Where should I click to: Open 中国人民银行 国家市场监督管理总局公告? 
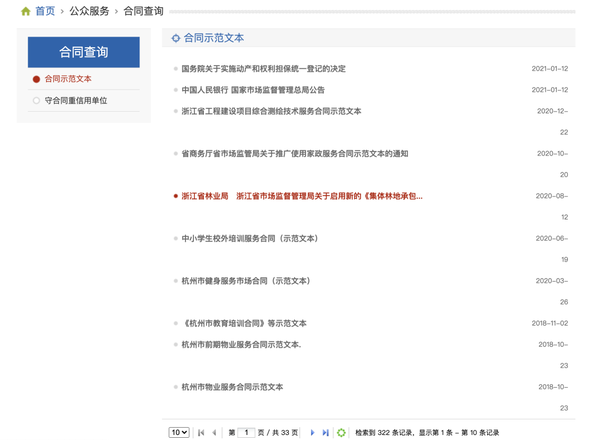click(253, 90)
